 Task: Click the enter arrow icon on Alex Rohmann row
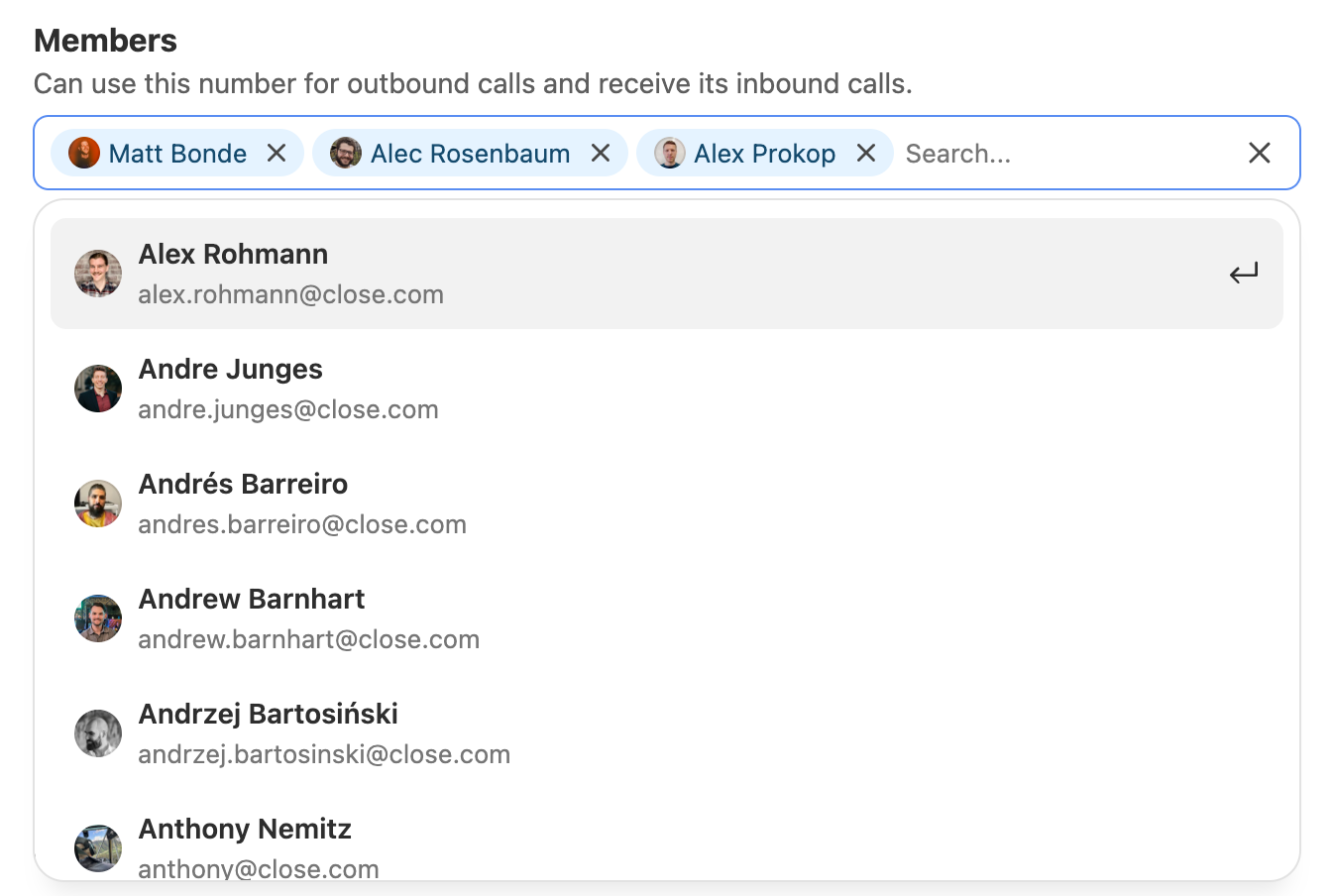point(1244,274)
